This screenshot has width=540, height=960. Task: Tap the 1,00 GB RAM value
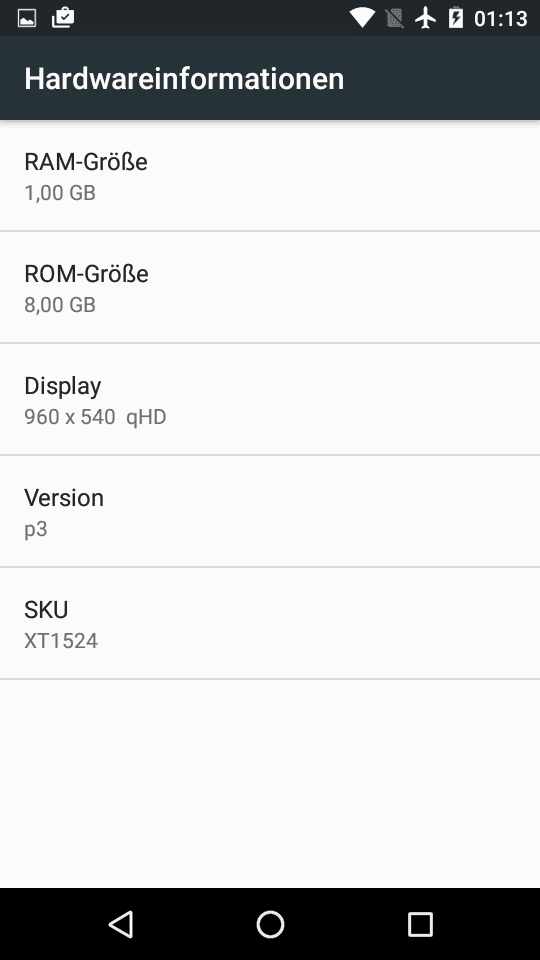[x=60, y=193]
